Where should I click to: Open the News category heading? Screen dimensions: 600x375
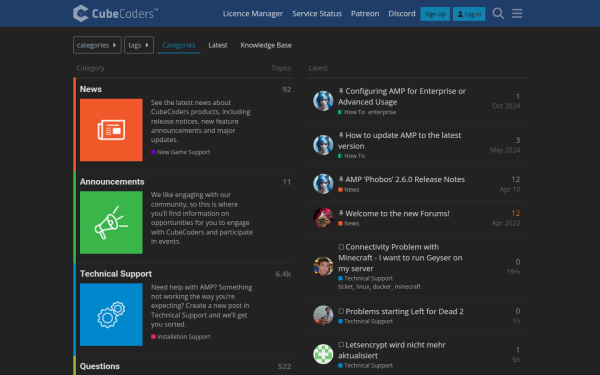coord(91,89)
